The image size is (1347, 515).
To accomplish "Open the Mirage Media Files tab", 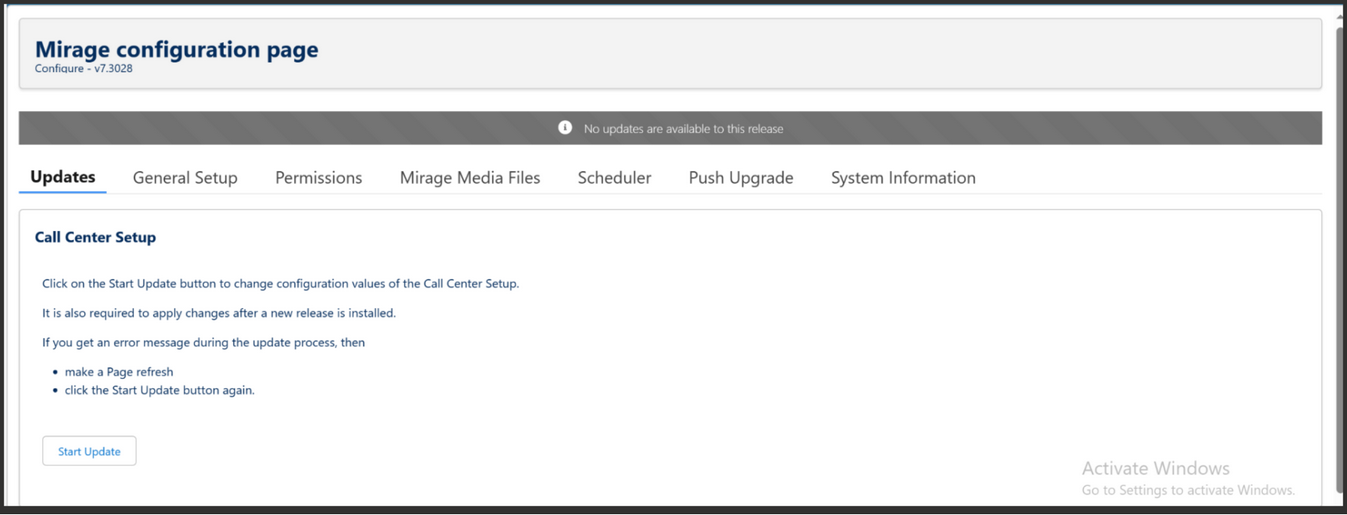I will 470,178.
